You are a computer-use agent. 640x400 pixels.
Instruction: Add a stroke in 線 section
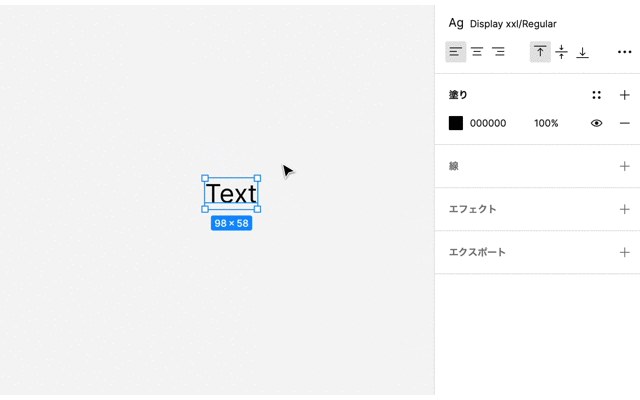coord(624,166)
